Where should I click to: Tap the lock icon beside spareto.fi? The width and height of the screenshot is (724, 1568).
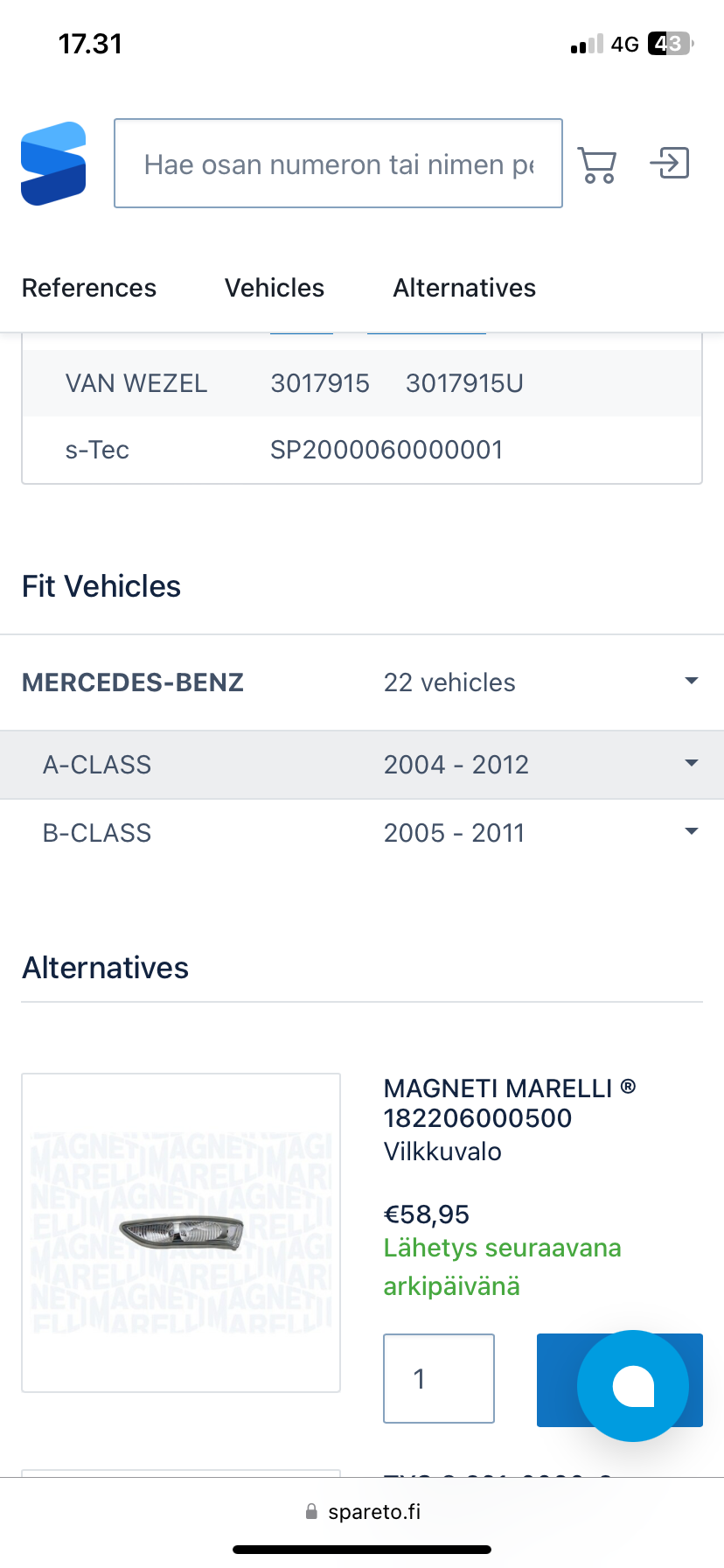[311, 1512]
